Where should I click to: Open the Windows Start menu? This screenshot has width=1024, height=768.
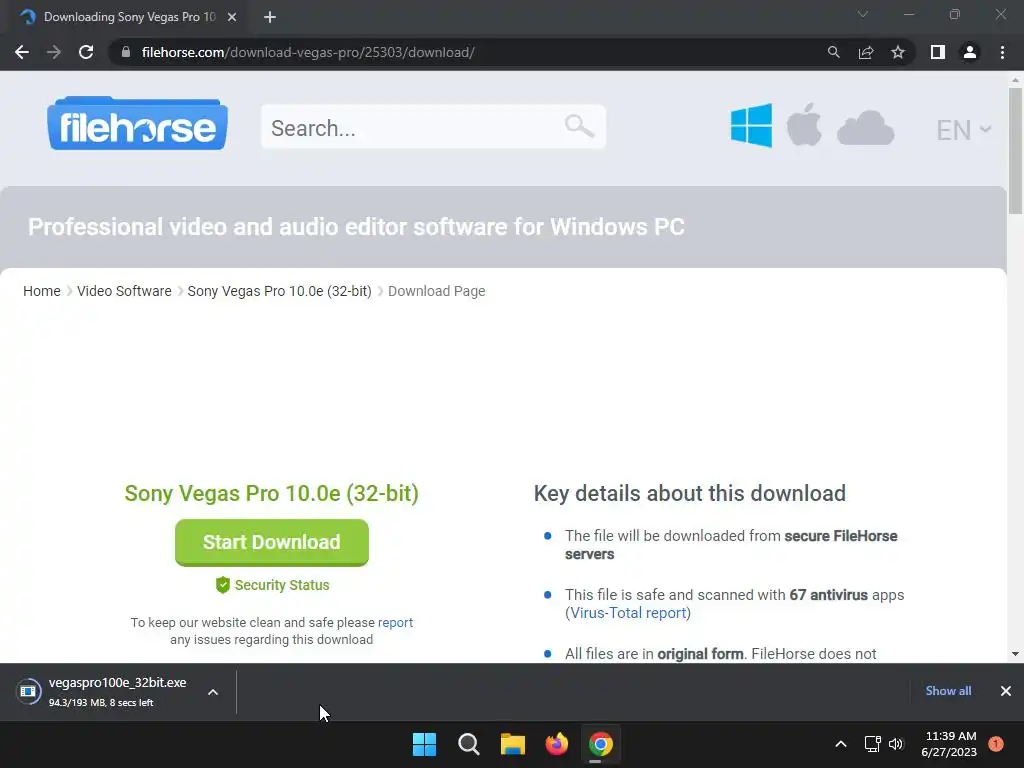(424, 744)
